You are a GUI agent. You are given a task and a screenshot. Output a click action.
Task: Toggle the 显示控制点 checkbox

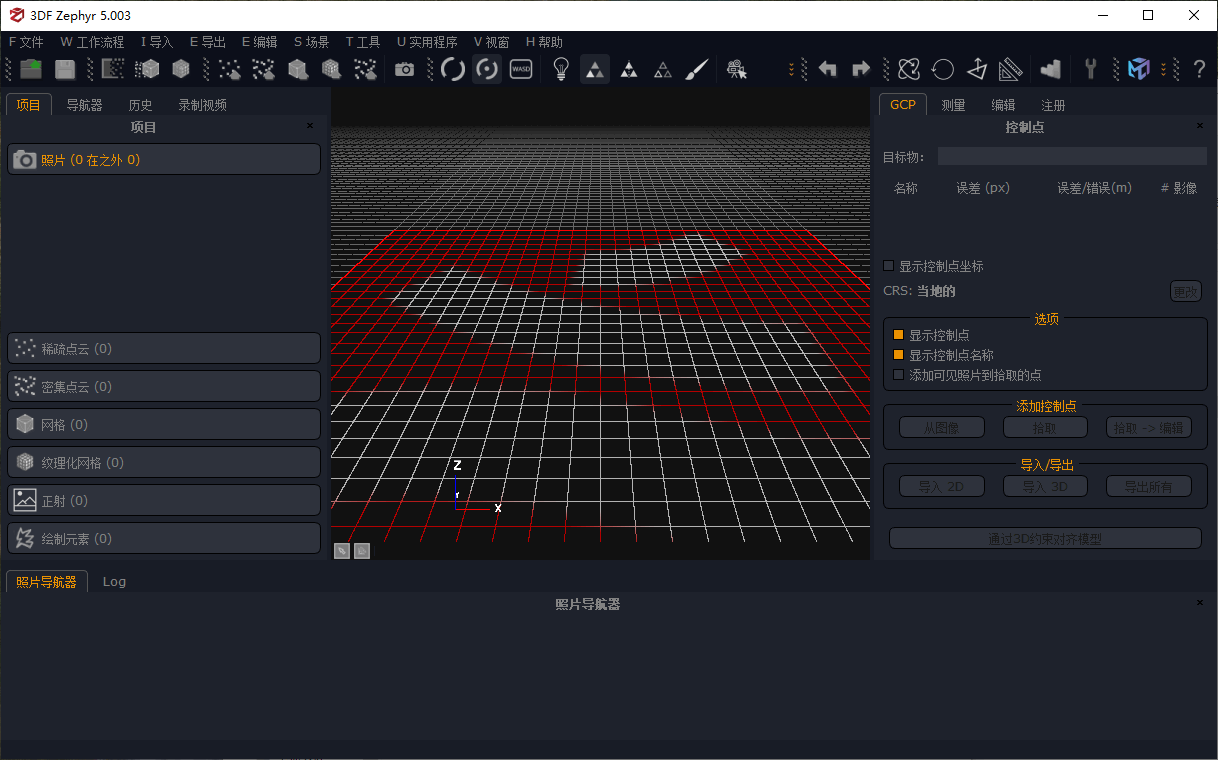(x=898, y=335)
